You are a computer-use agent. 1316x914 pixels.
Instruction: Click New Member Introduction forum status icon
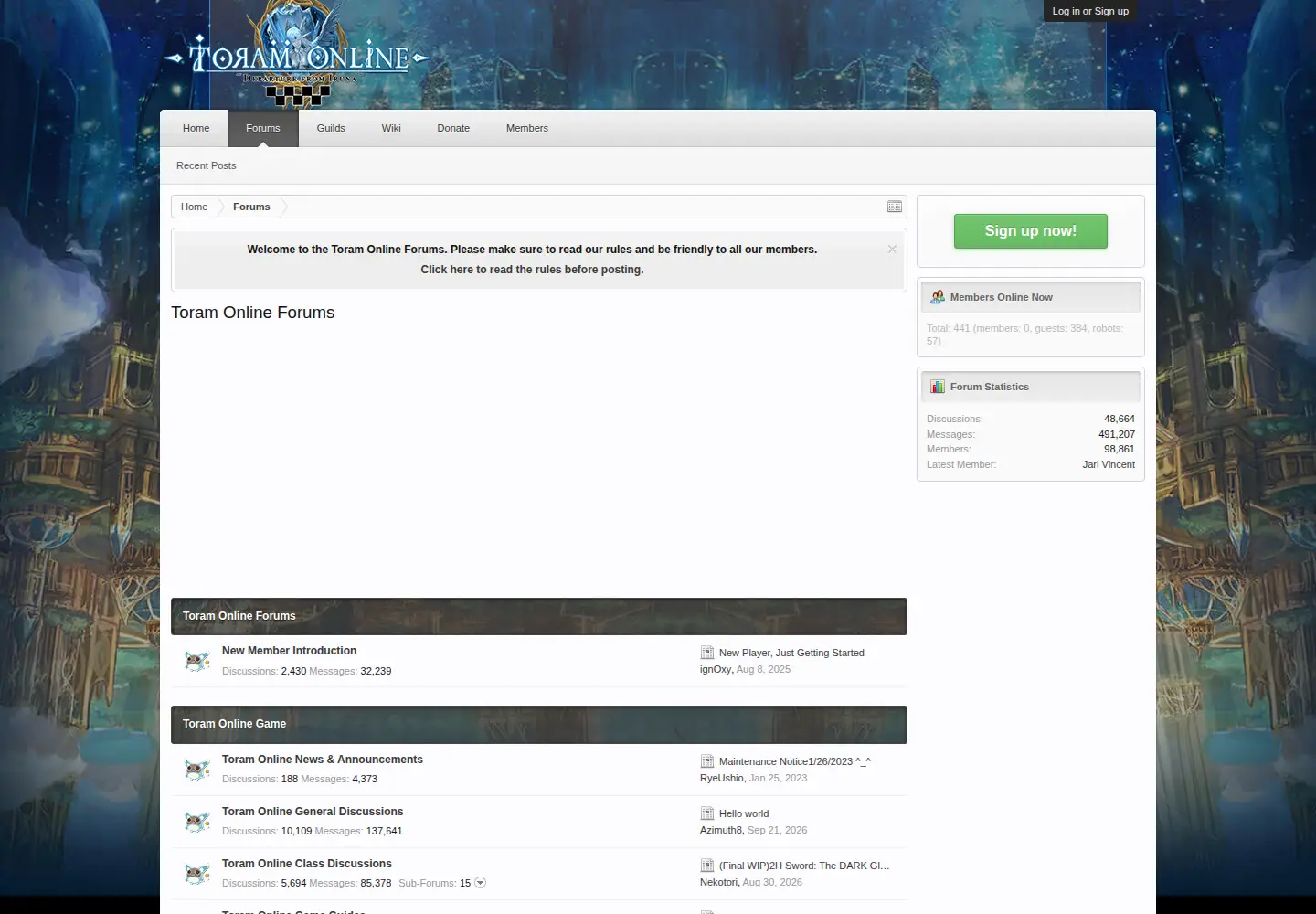tap(197, 661)
